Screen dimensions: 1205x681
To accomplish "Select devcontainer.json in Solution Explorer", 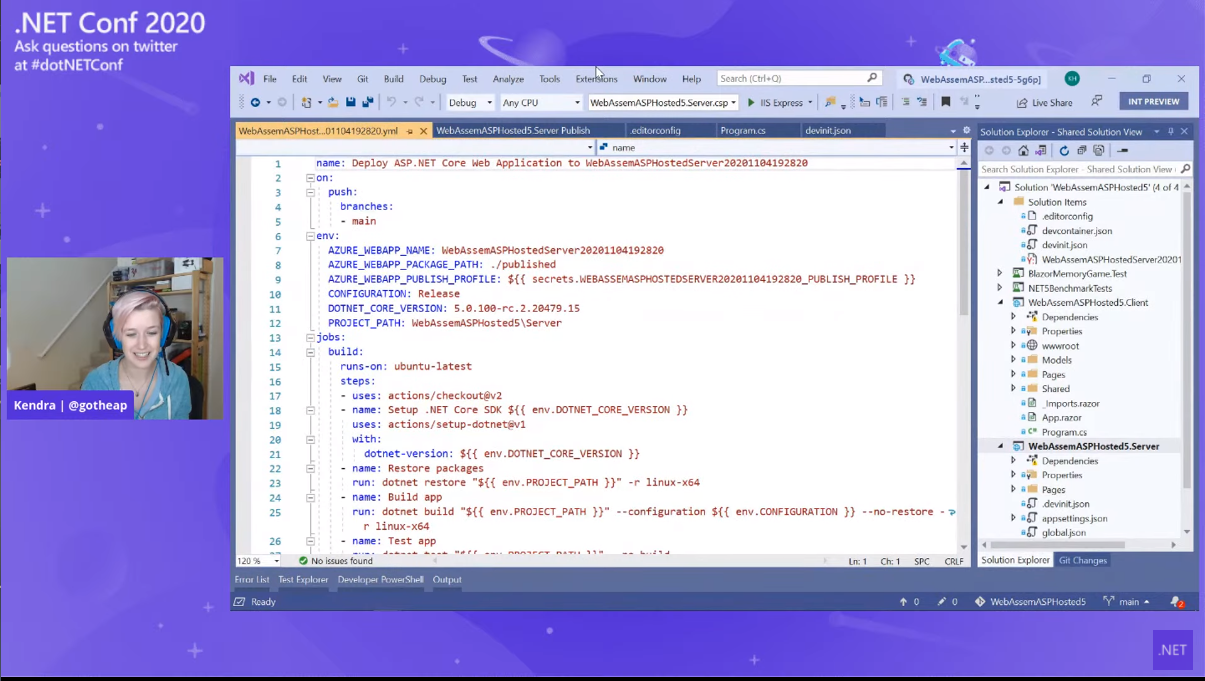I will pyautogui.click(x=1076, y=231).
